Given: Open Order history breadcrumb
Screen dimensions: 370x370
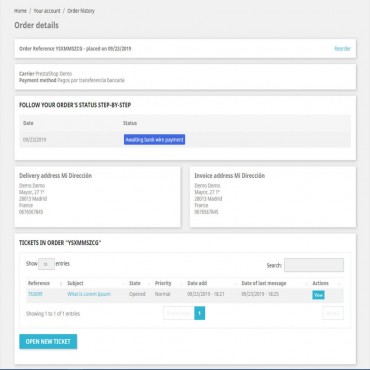Looking at the screenshot, I should pos(81,11).
